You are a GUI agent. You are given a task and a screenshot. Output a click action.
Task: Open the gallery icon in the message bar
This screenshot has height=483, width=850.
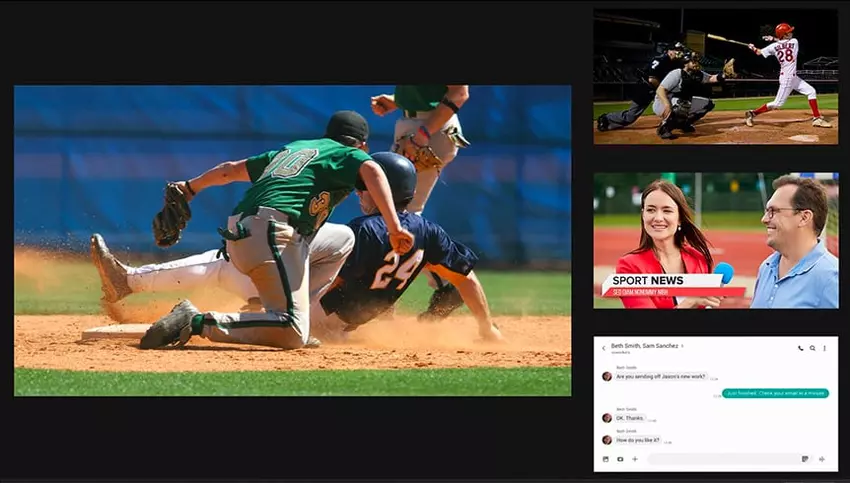[605, 459]
